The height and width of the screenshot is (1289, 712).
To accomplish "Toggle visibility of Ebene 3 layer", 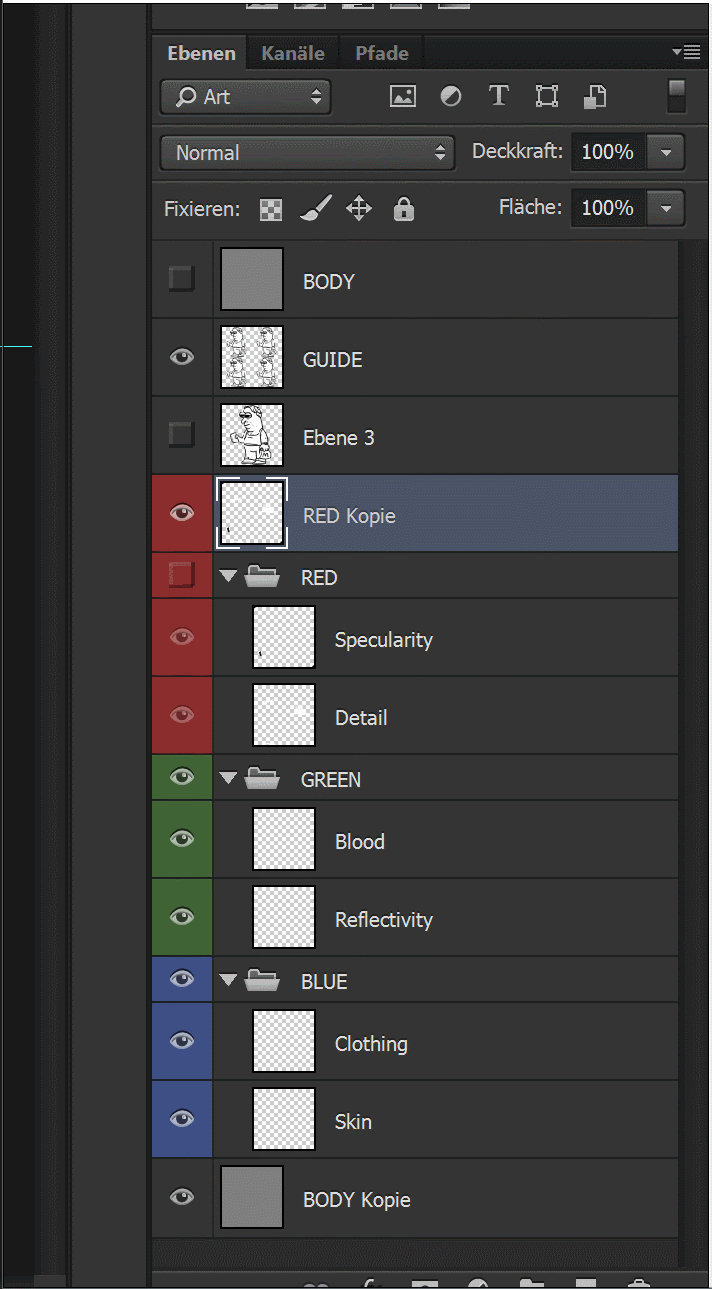I will [182, 435].
